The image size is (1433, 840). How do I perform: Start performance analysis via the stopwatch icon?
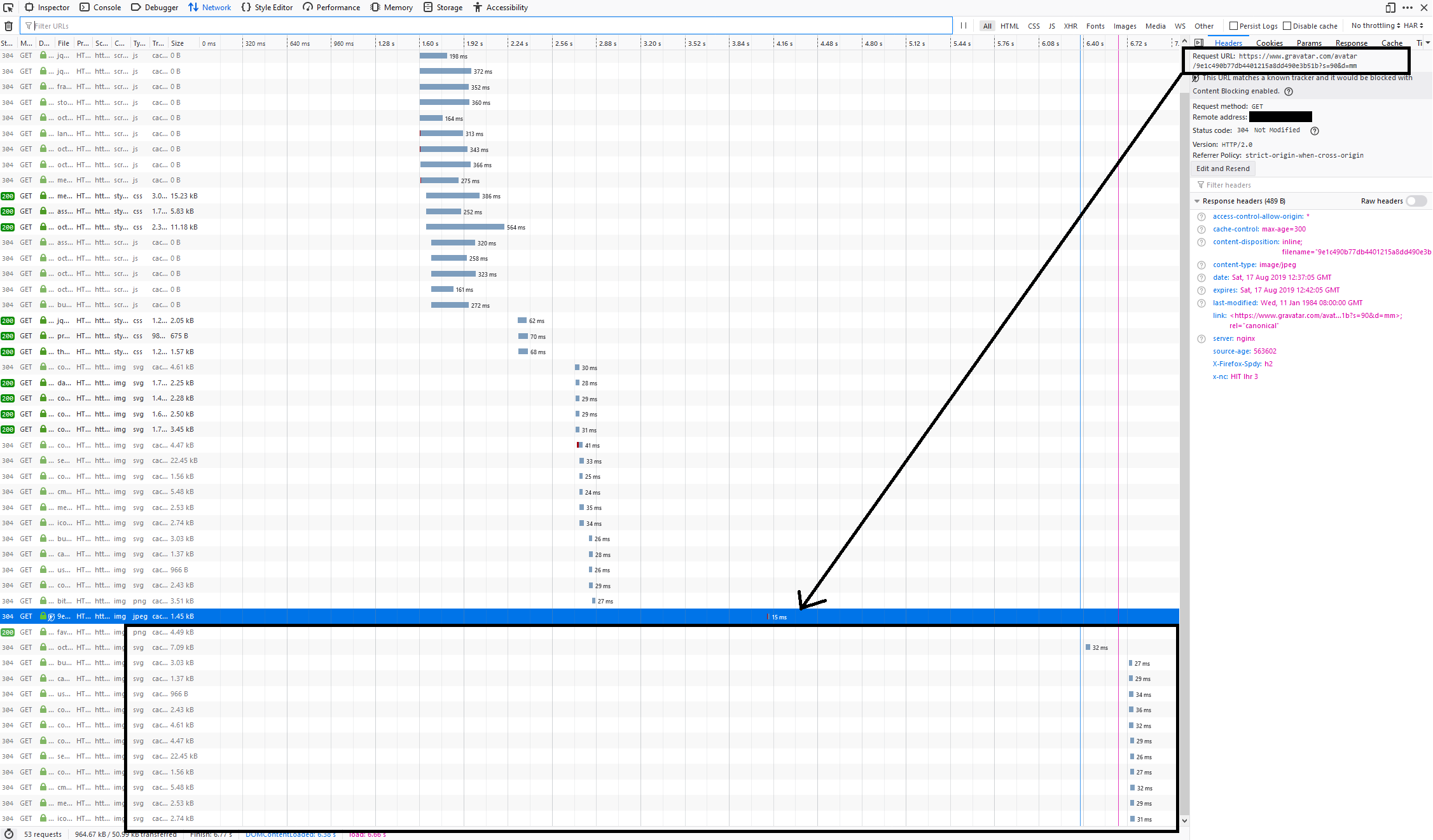point(9,834)
